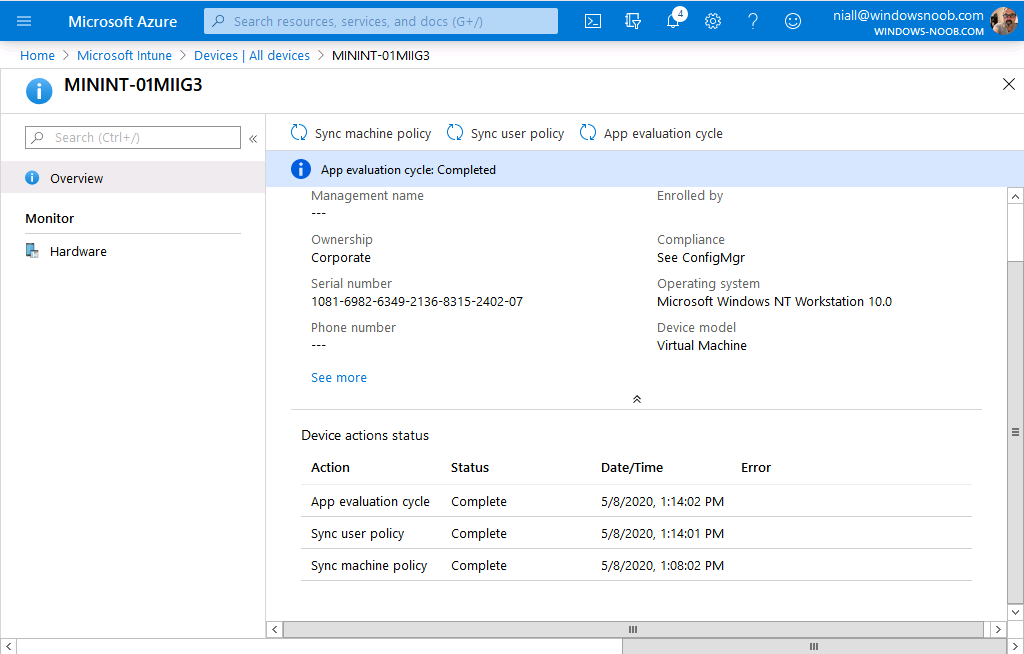
Task: Click the panel's vertical scrollbar thumb
Action: 1015,432
